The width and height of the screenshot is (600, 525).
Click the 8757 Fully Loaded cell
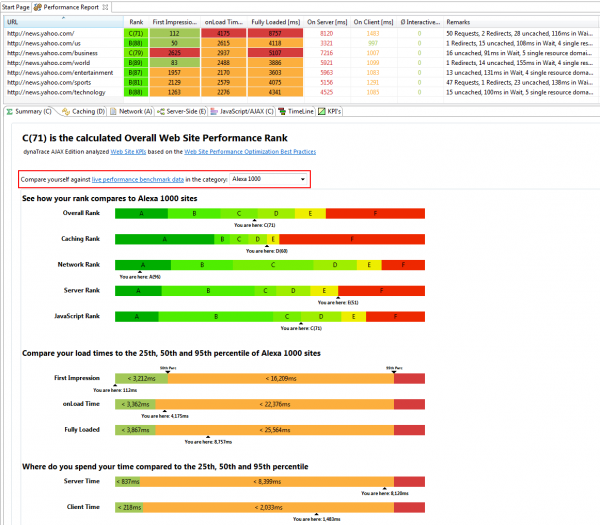tap(275, 33)
